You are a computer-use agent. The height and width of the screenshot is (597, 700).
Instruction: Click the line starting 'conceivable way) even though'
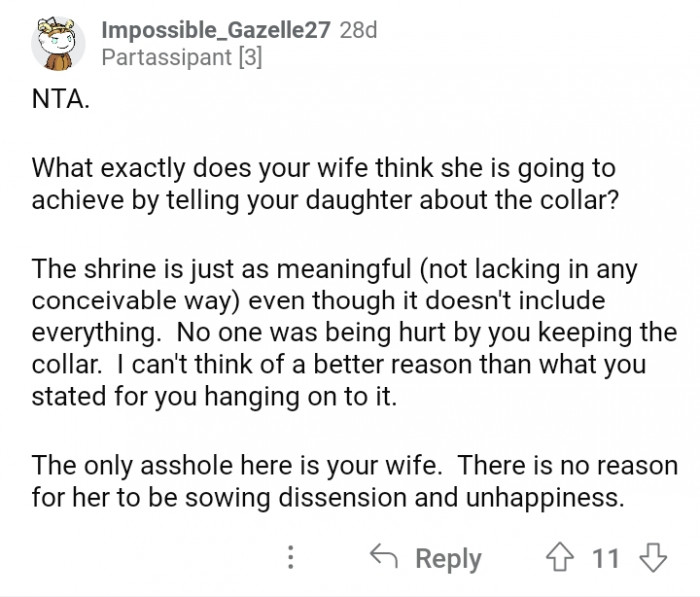318,300
